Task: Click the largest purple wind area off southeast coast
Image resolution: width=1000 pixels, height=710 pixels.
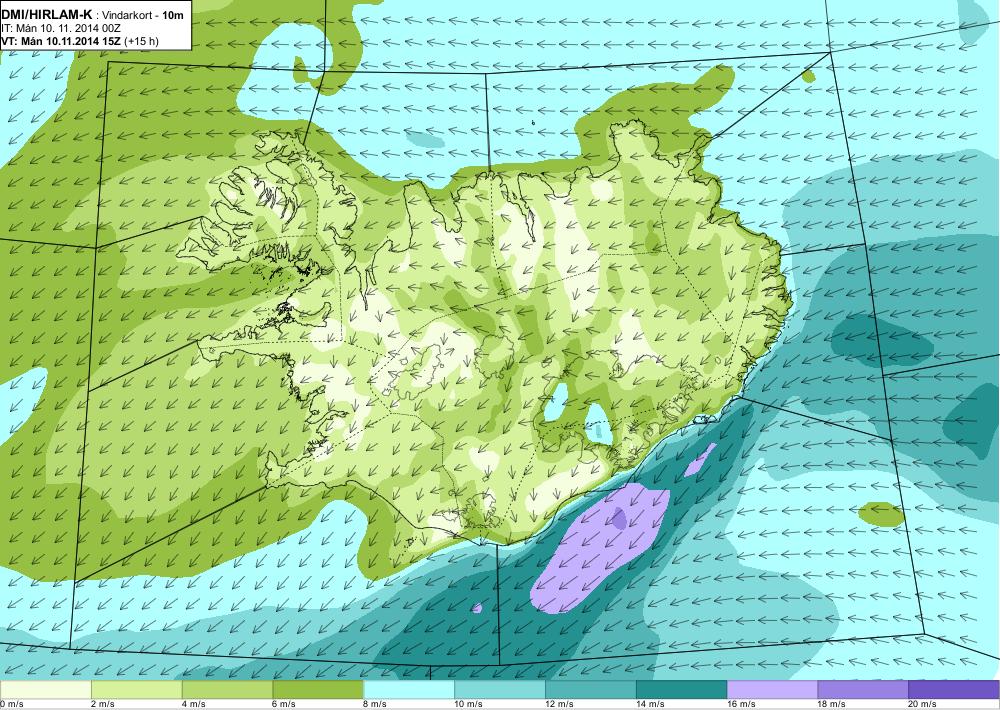Action: (x=599, y=549)
